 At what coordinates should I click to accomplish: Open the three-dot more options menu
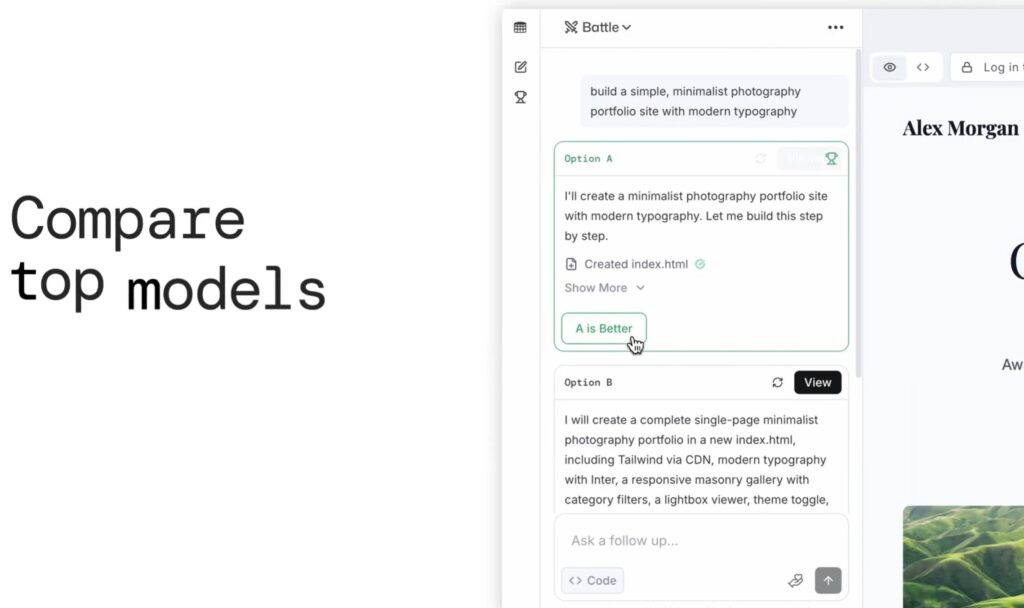click(x=836, y=27)
